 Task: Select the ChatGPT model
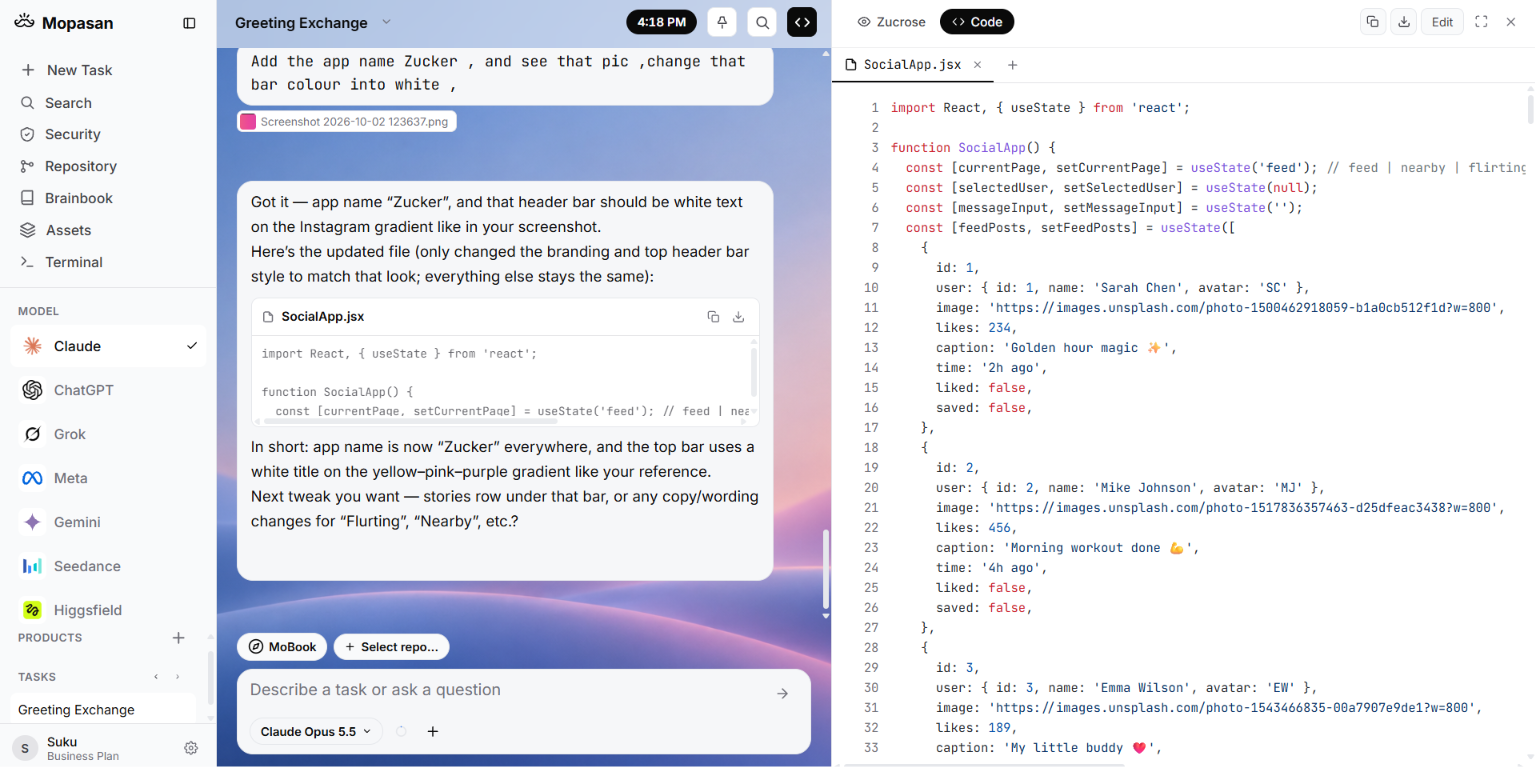(x=108, y=390)
